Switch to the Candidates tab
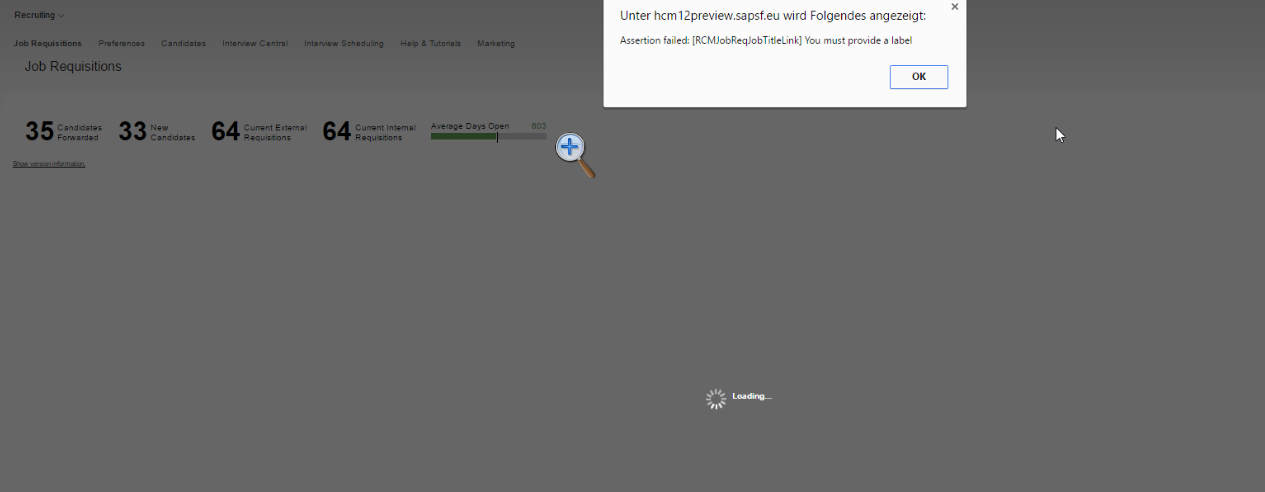The width and height of the screenshot is (1265, 492). [183, 44]
